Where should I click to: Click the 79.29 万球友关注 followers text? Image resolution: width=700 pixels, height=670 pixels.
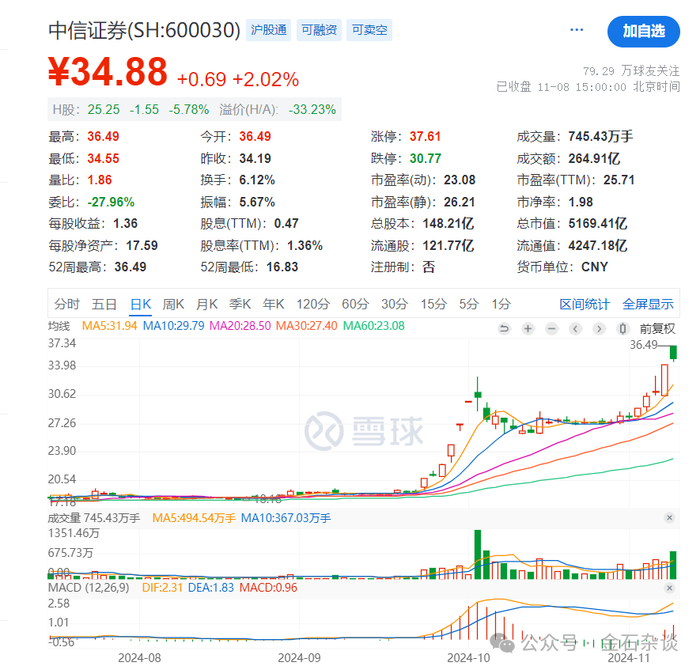631,71
